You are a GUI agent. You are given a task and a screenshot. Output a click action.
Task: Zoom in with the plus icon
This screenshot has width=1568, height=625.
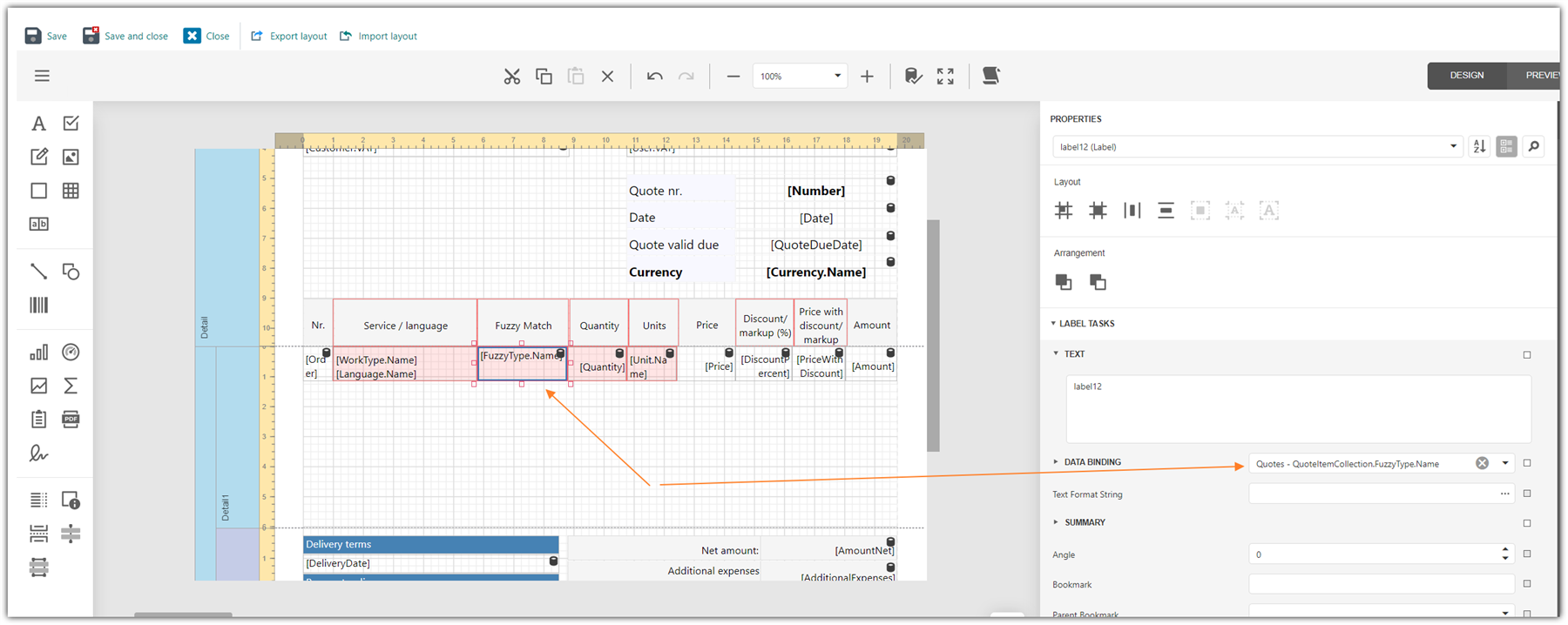[x=867, y=77]
